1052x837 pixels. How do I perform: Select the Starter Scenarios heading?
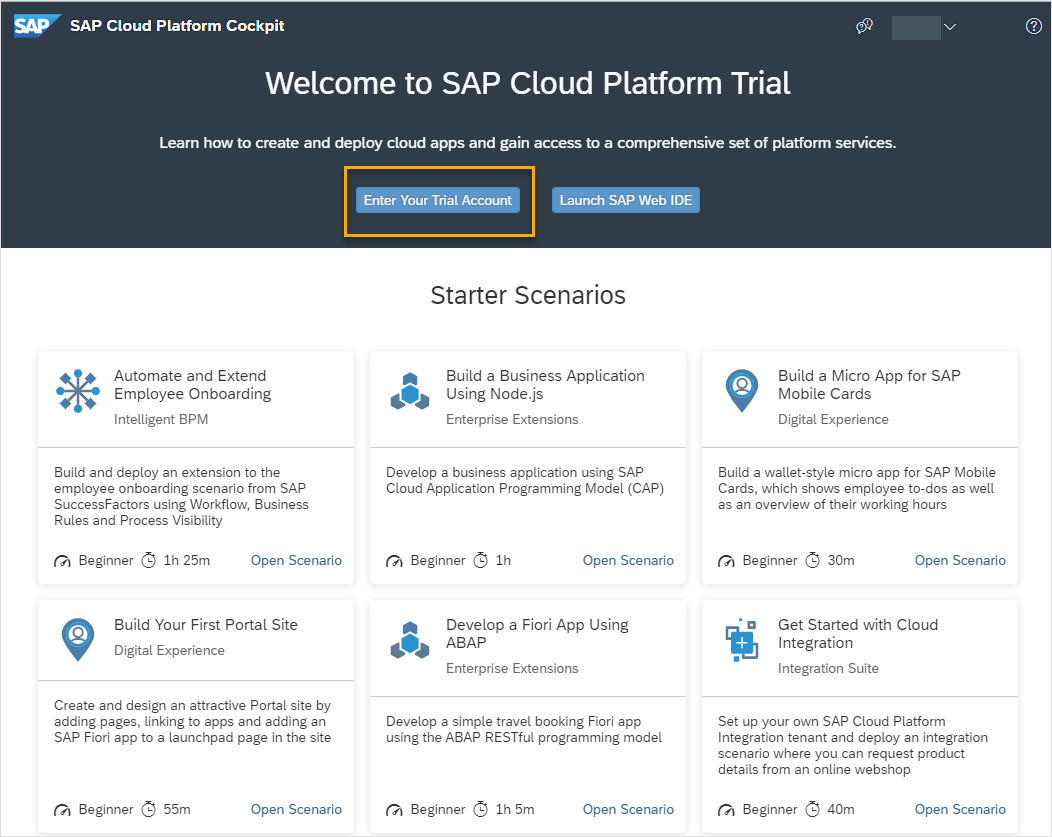coord(527,295)
